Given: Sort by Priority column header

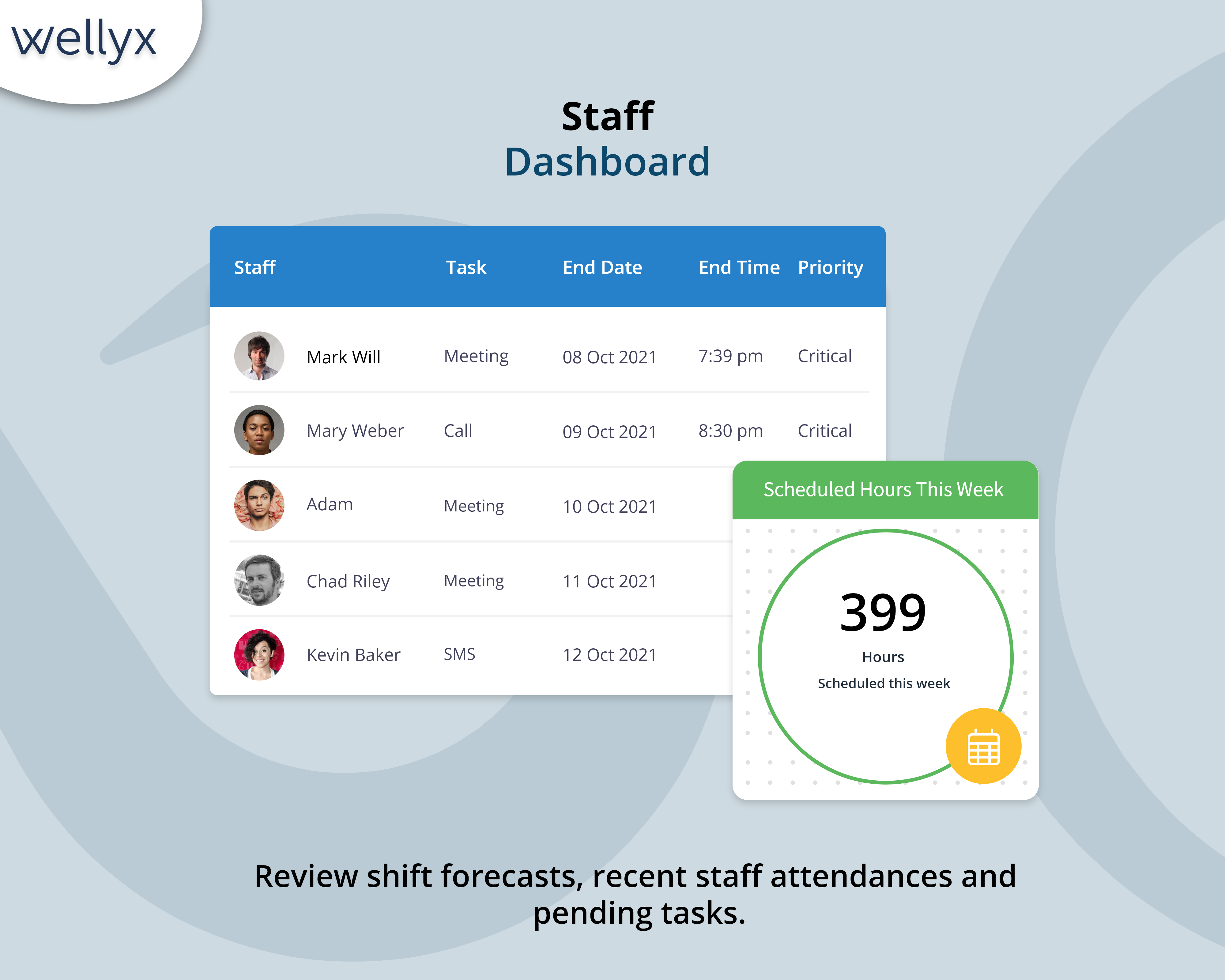Looking at the screenshot, I should point(830,267).
